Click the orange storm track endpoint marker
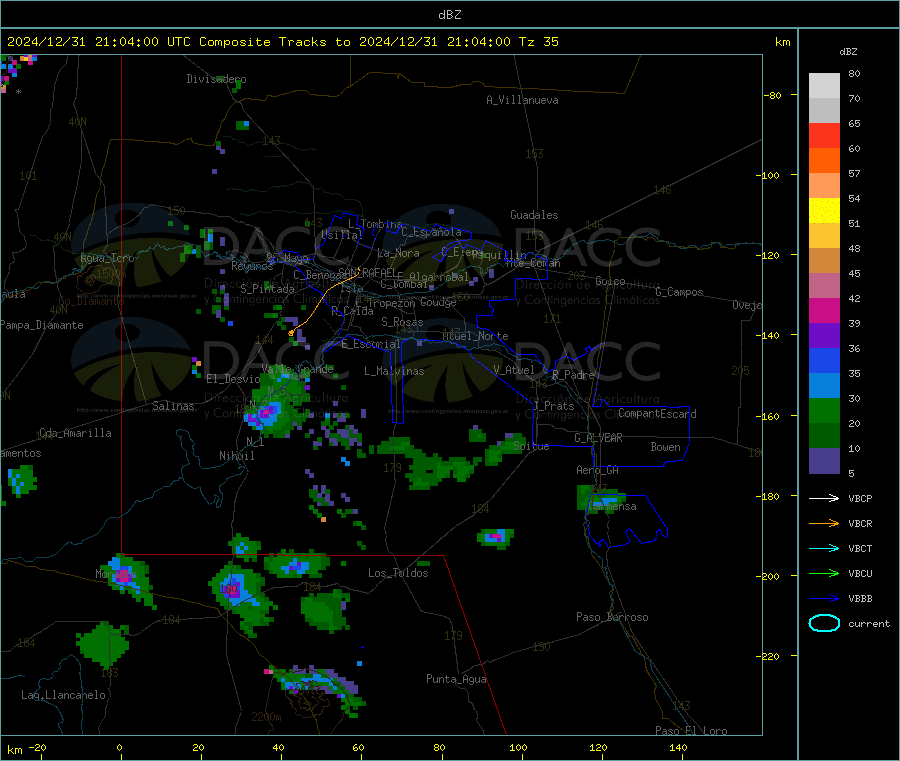 291,332
